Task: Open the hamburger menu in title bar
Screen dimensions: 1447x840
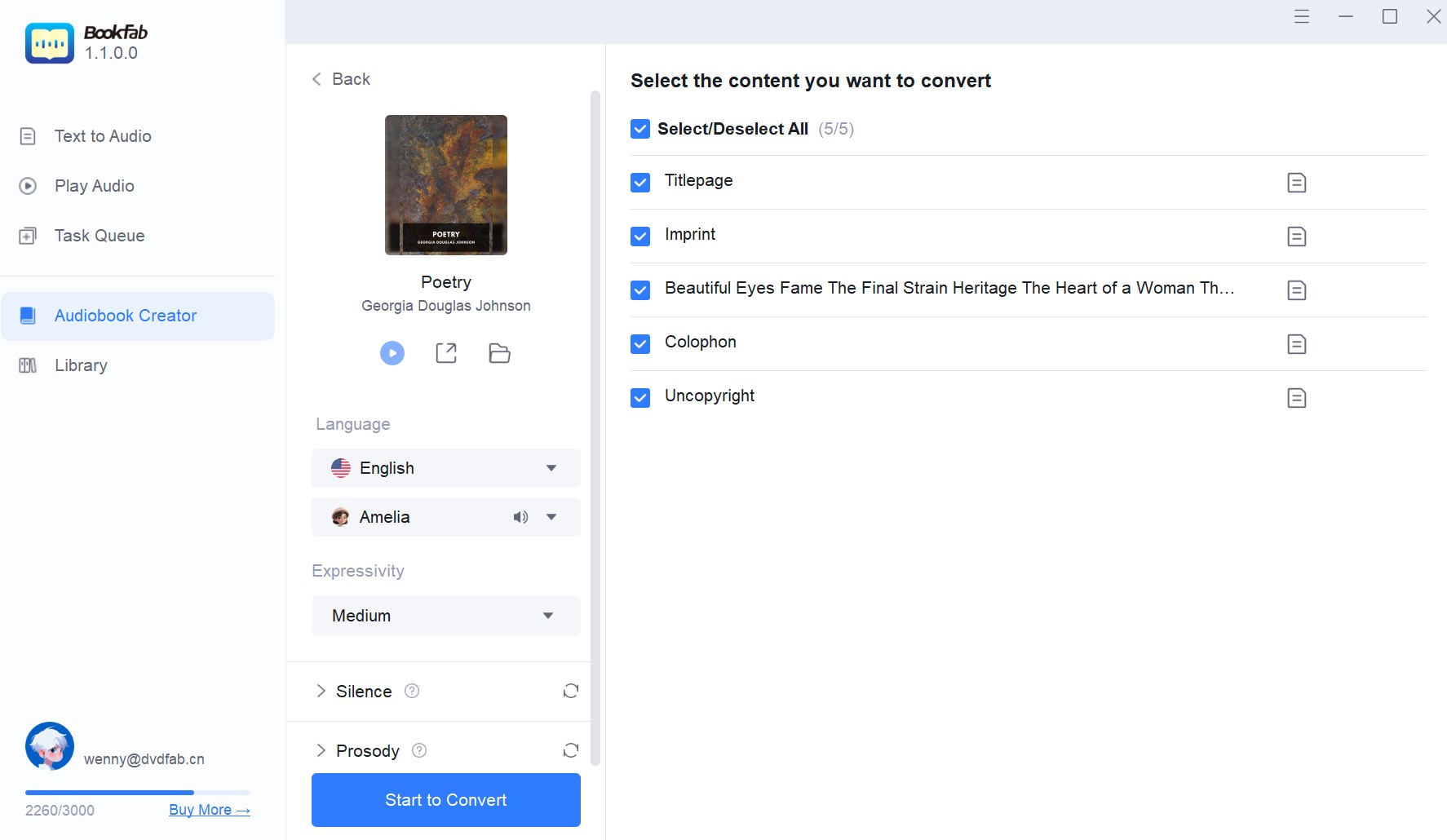Action: (x=1302, y=16)
